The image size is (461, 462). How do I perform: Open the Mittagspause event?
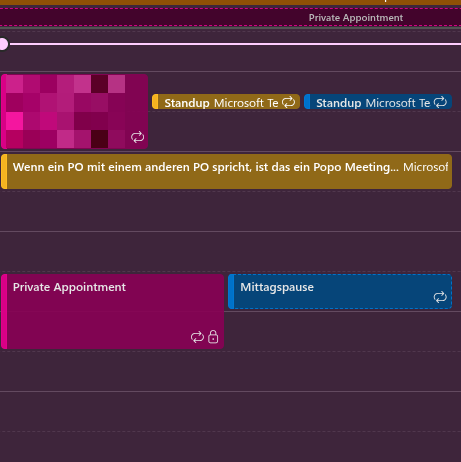340,291
